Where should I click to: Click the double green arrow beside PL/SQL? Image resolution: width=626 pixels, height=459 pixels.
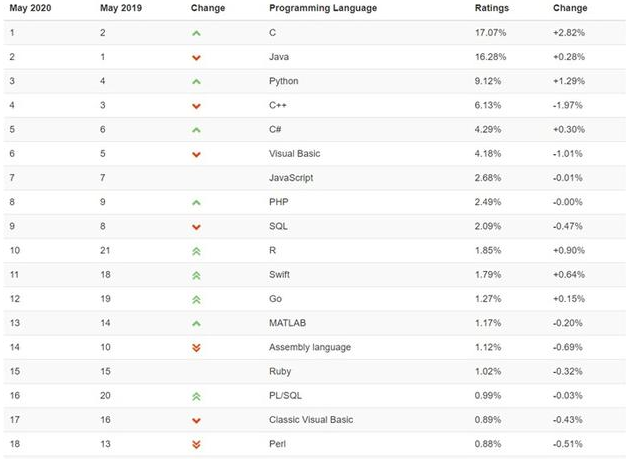196,395
